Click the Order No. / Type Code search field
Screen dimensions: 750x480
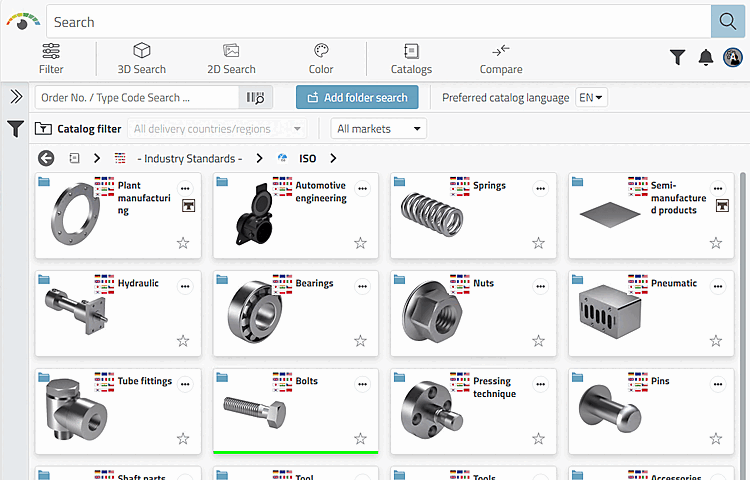point(137,98)
